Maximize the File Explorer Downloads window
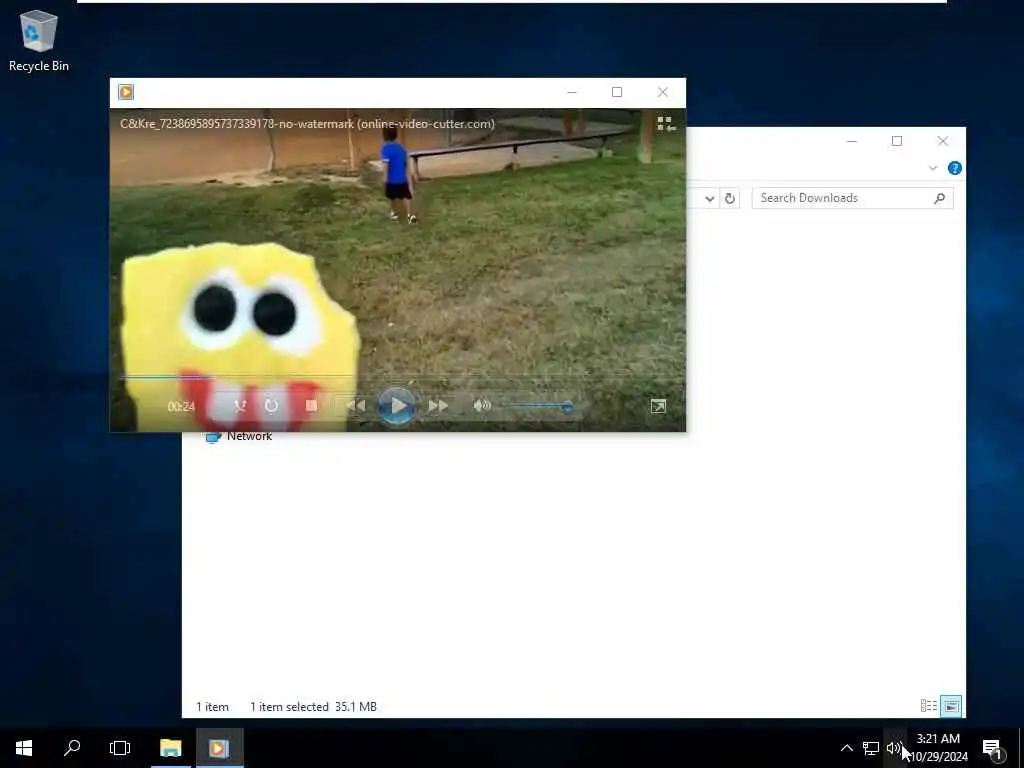 click(897, 141)
